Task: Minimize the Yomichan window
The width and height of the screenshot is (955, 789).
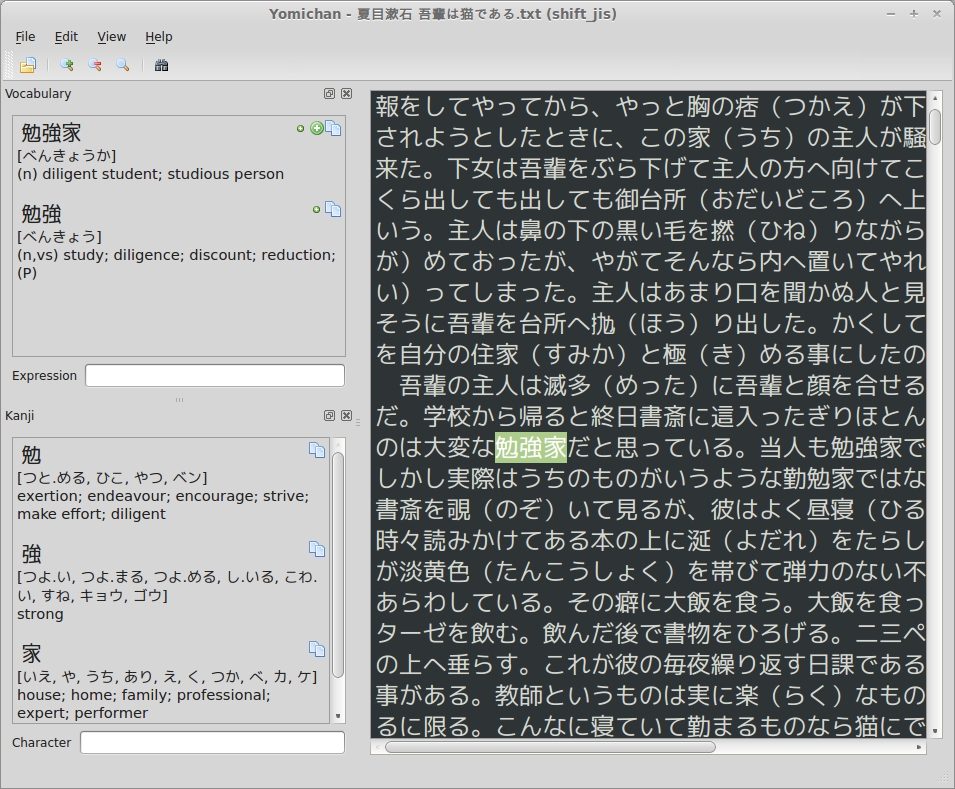Action: 891,14
